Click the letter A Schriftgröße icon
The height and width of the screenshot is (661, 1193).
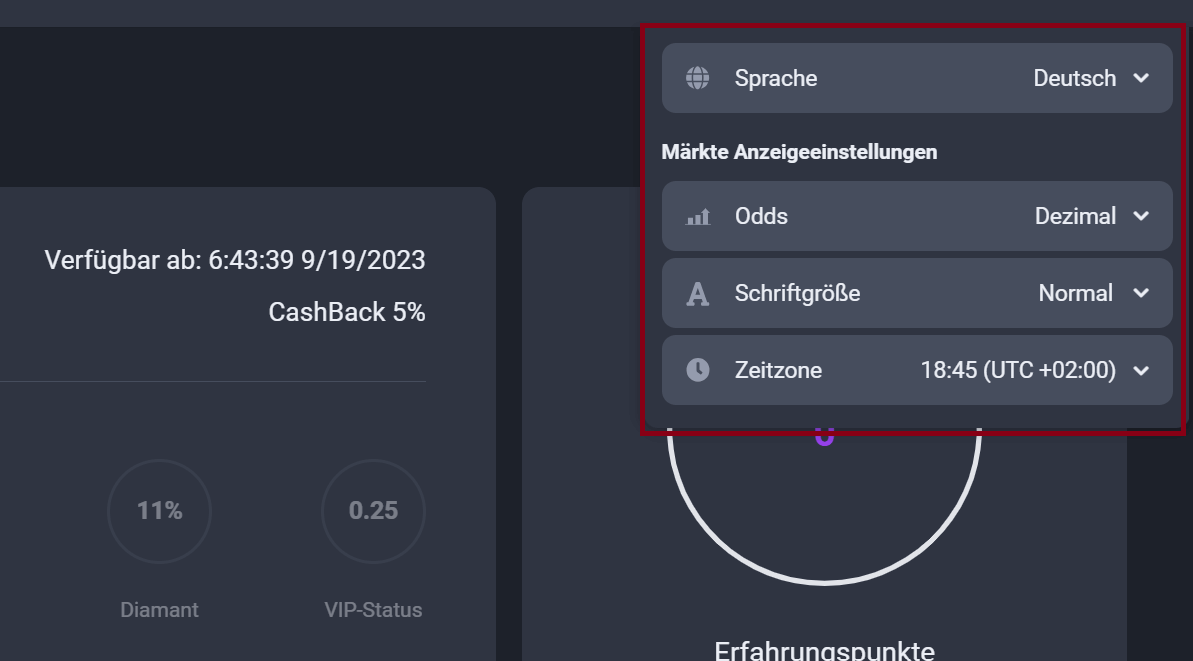697,292
